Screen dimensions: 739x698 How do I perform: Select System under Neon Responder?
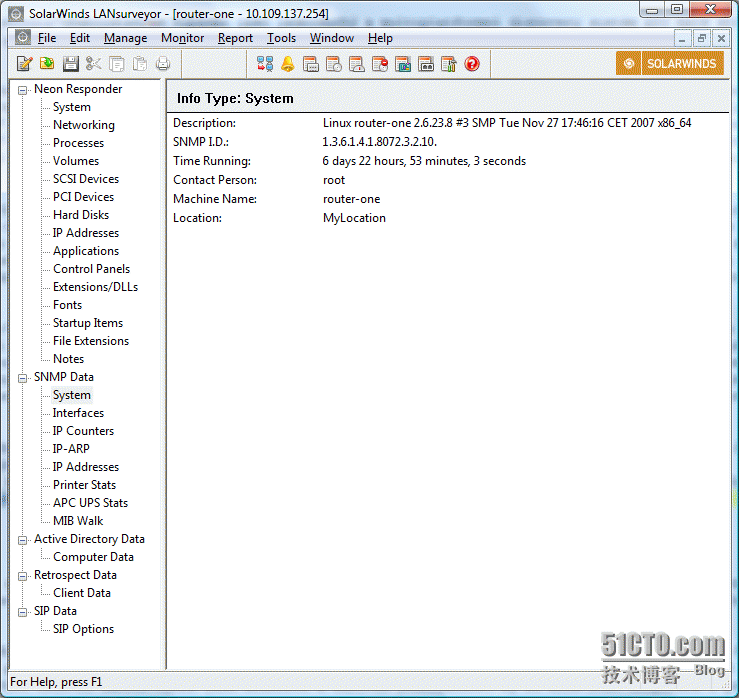pos(72,107)
